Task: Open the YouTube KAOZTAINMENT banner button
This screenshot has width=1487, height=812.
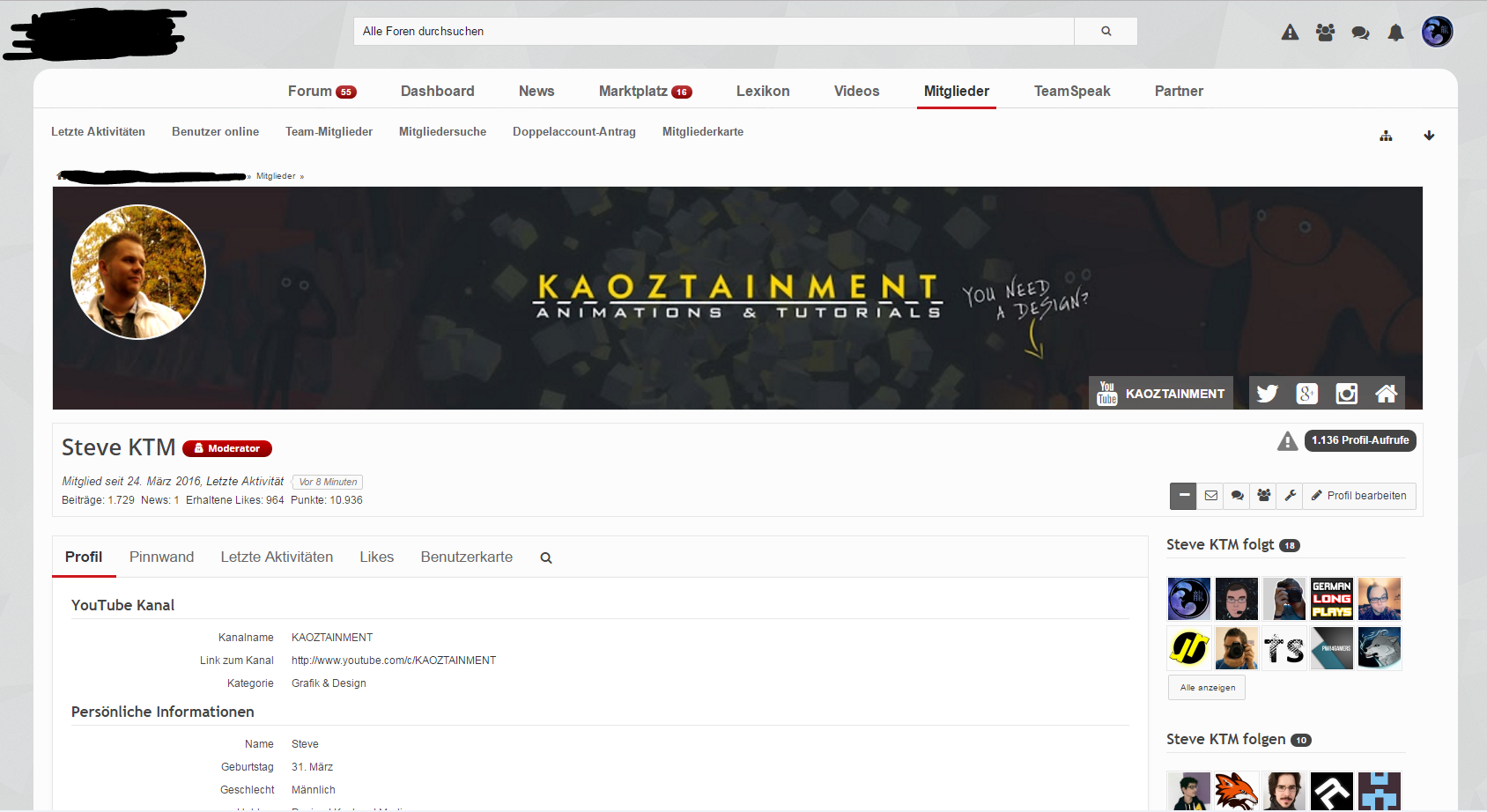Action: click(1161, 393)
